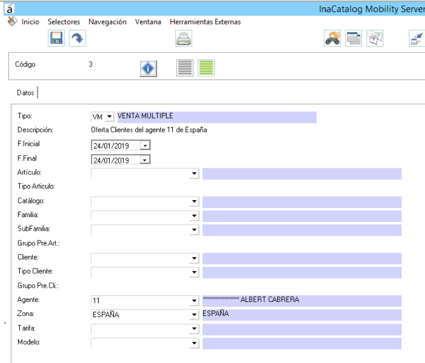Click the cascading windows toolbar icon
The image size is (425, 363).
(x=354, y=38)
